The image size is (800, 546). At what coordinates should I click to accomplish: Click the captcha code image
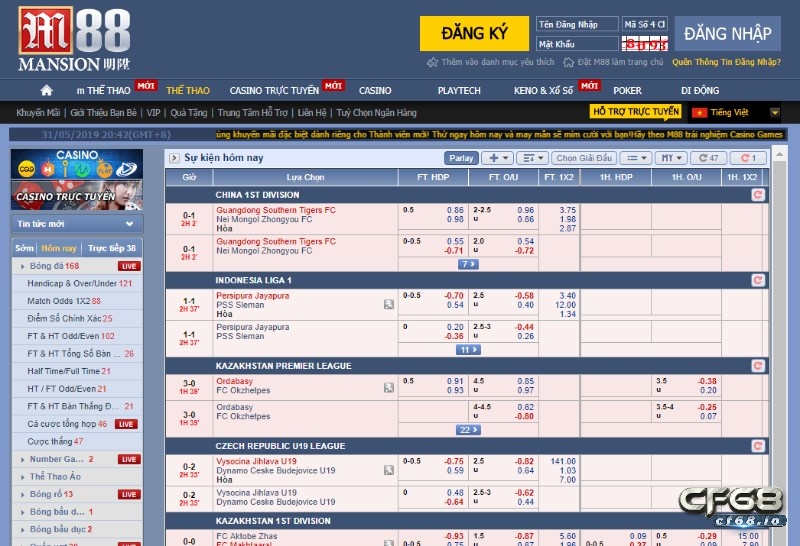[x=645, y=44]
